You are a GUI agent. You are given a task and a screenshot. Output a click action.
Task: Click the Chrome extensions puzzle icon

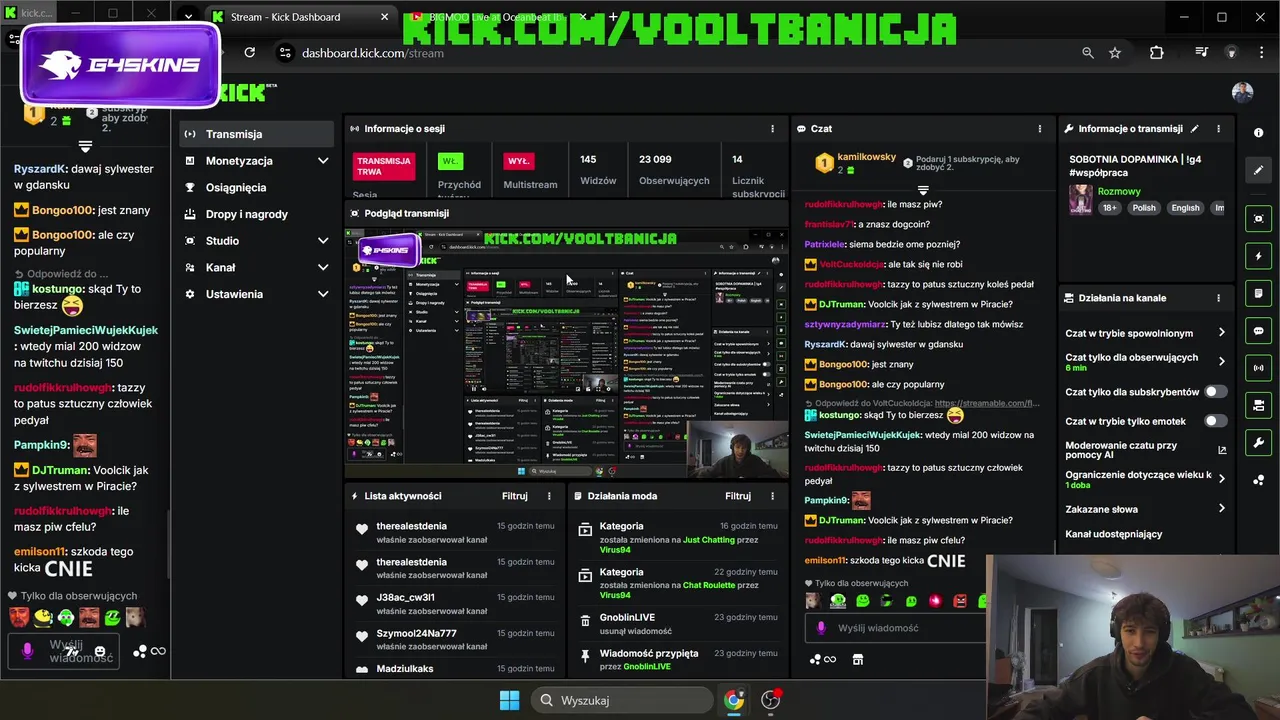(x=1156, y=53)
